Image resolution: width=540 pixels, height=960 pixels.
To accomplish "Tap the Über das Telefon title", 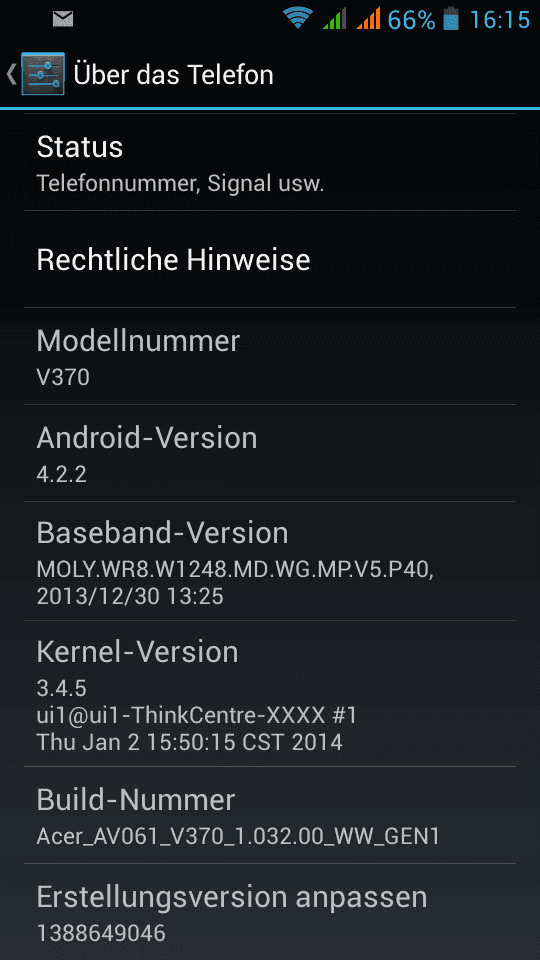I will click(x=173, y=75).
